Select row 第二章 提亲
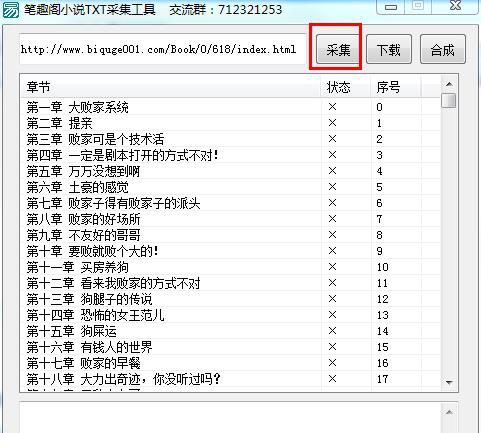This screenshot has height=433, width=481. click(231, 123)
